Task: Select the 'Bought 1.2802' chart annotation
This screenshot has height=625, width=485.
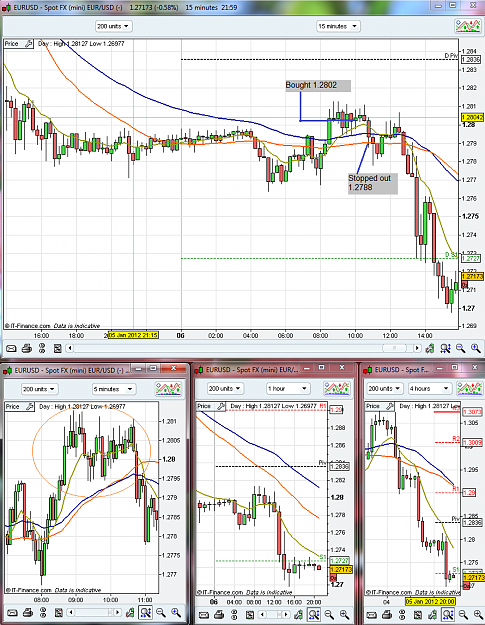Action: point(318,86)
